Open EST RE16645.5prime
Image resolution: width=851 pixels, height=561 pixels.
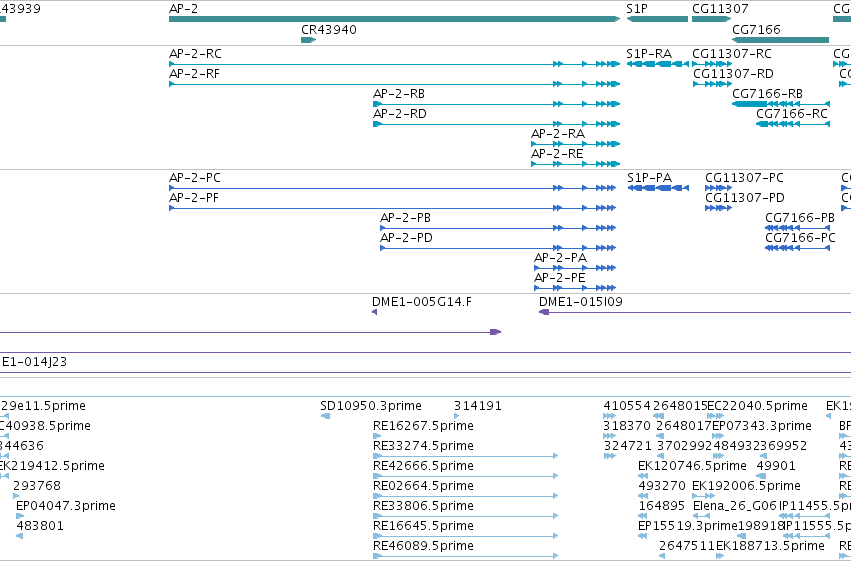pos(423,526)
